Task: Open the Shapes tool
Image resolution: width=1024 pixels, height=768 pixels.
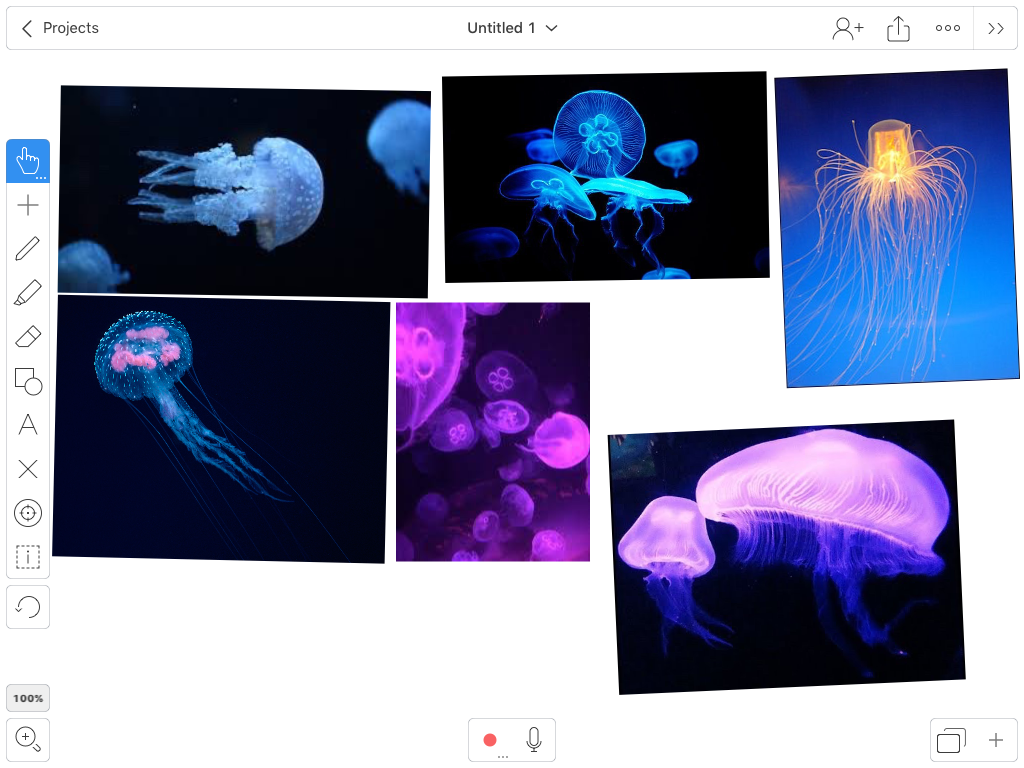Action: pyautogui.click(x=28, y=381)
